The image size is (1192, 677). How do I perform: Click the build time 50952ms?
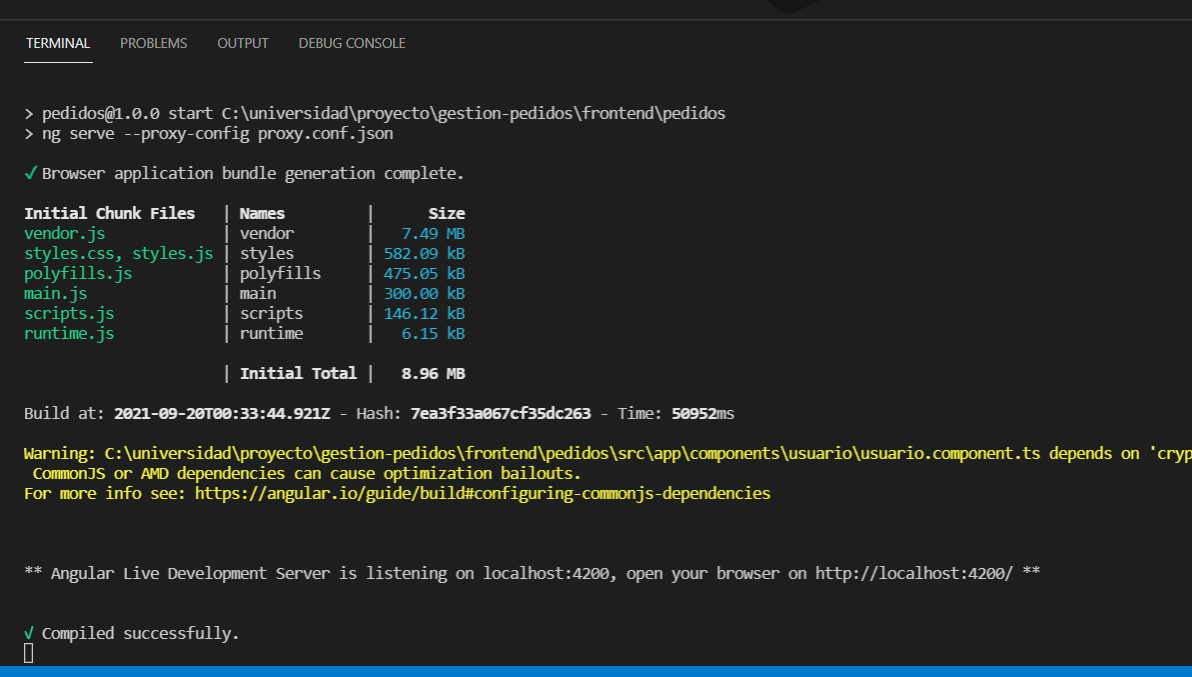click(702, 413)
